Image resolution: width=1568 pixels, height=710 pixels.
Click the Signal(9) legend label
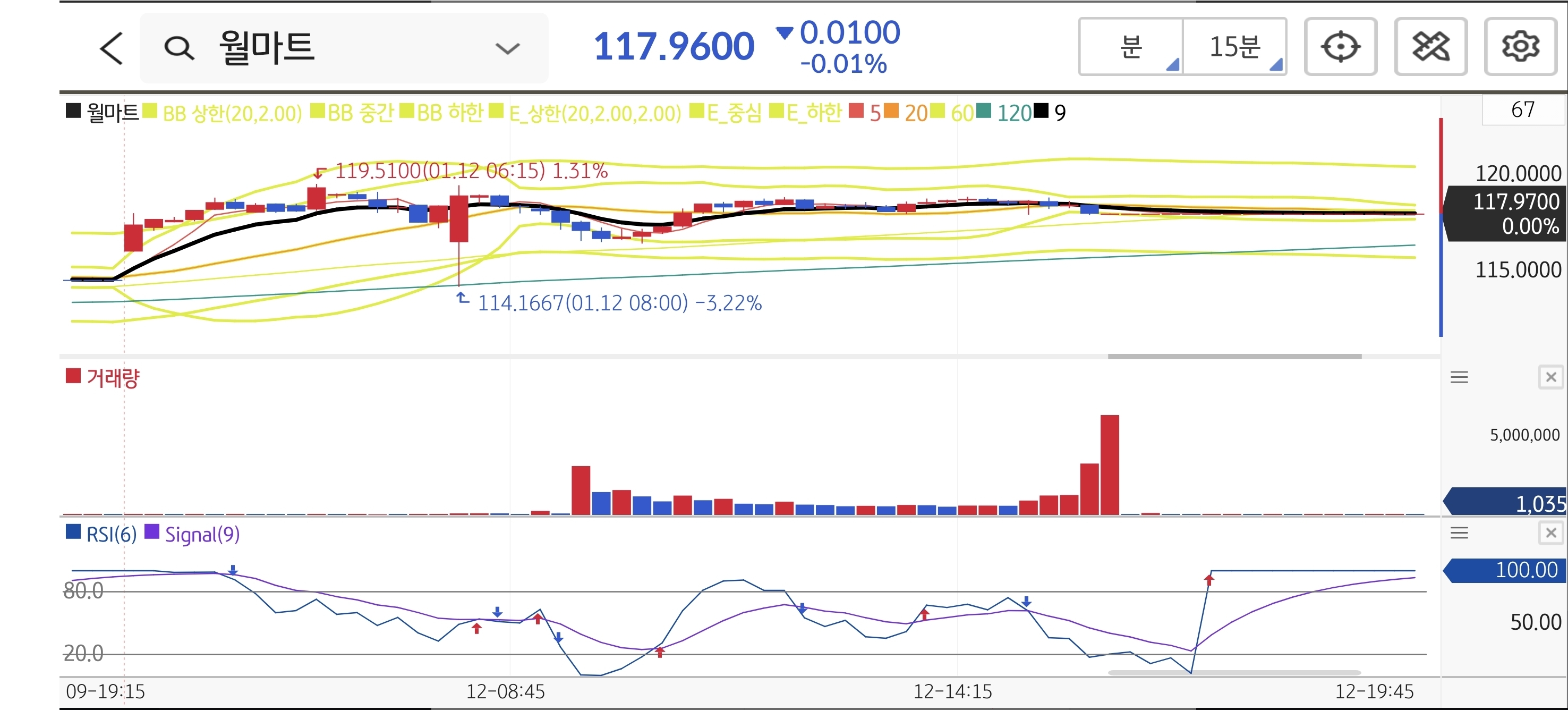pos(202,535)
